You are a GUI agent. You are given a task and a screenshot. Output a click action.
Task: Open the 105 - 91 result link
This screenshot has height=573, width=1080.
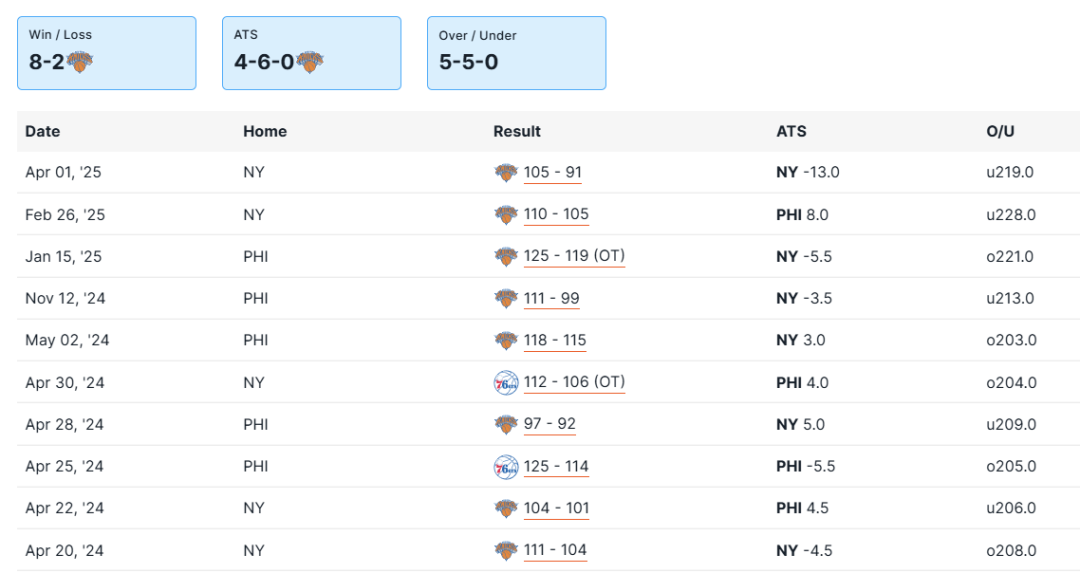(x=552, y=173)
